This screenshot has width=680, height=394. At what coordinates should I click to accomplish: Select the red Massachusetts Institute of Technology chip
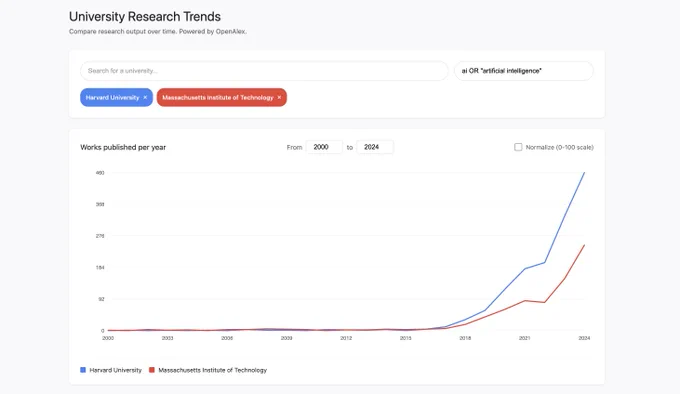pos(222,98)
